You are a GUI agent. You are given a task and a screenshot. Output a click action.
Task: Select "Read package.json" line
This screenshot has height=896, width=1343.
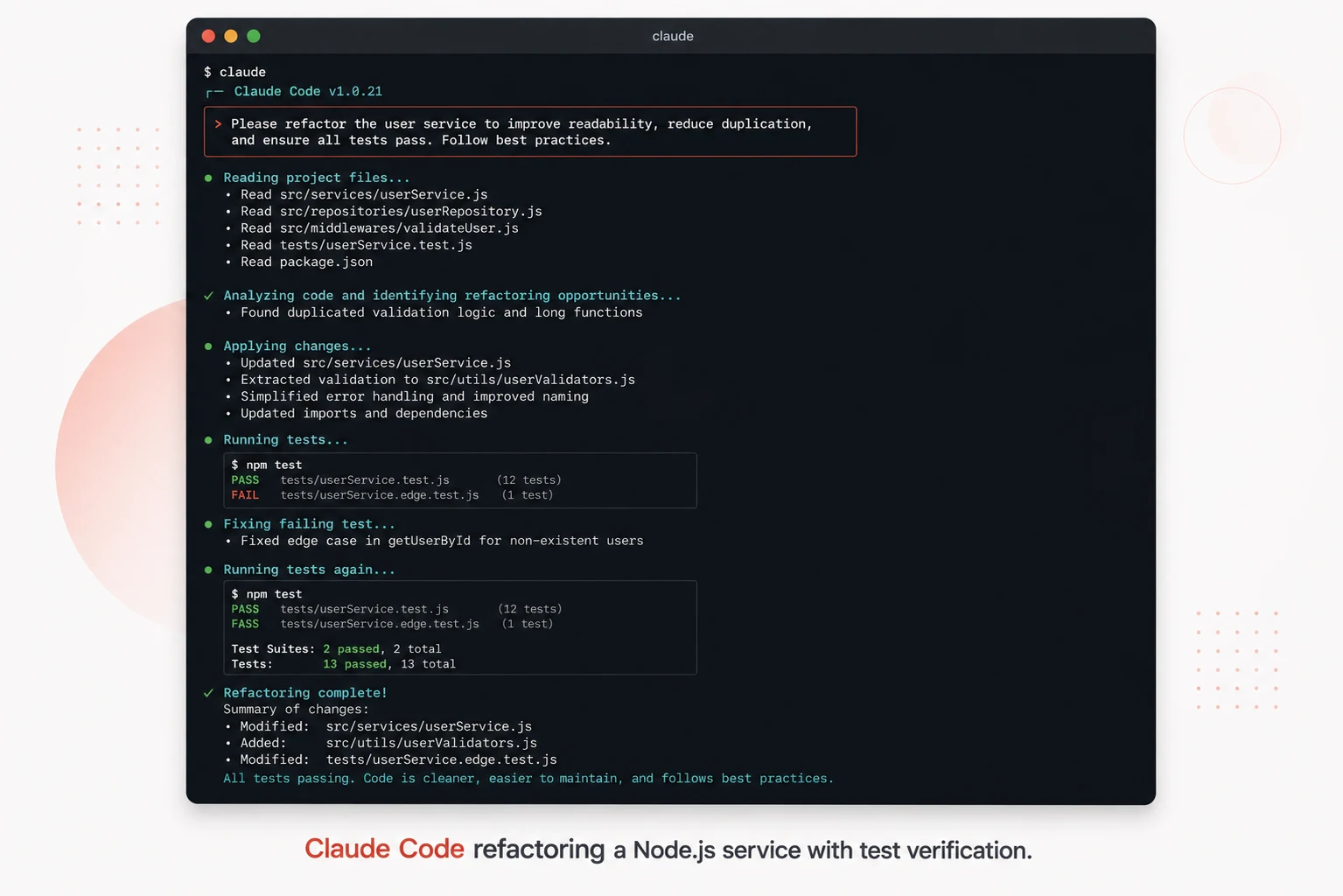(306, 262)
